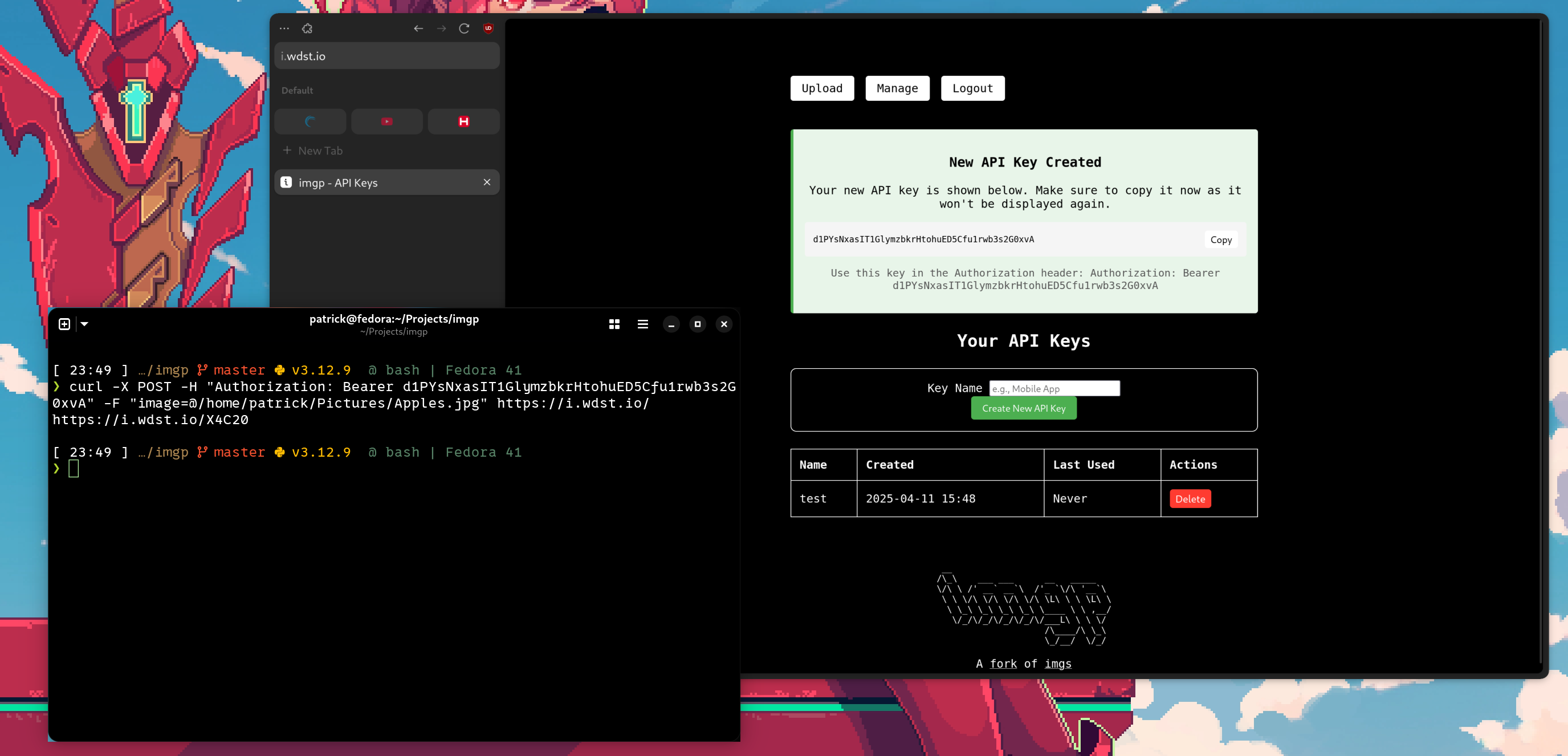Viewport: 1568px width, 756px height.
Task: Click the Logout button
Action: click(x=973, y=88)
